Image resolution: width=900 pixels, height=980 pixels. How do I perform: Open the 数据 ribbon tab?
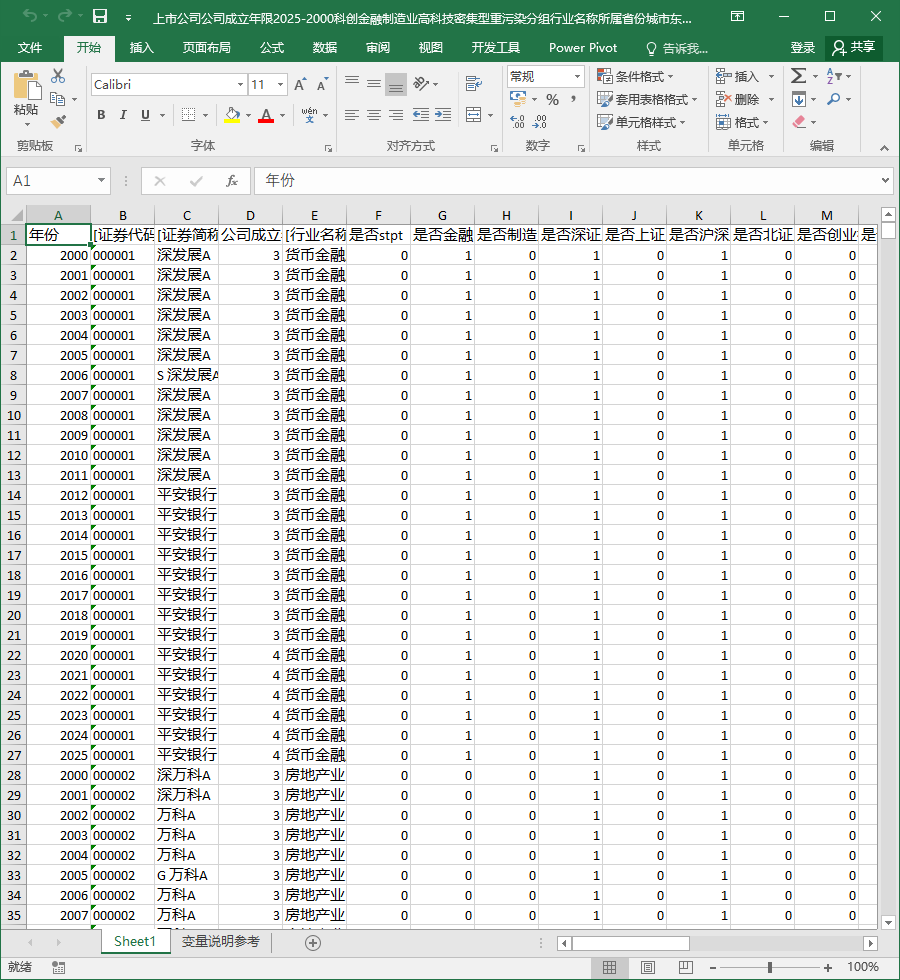pos(325,48)
